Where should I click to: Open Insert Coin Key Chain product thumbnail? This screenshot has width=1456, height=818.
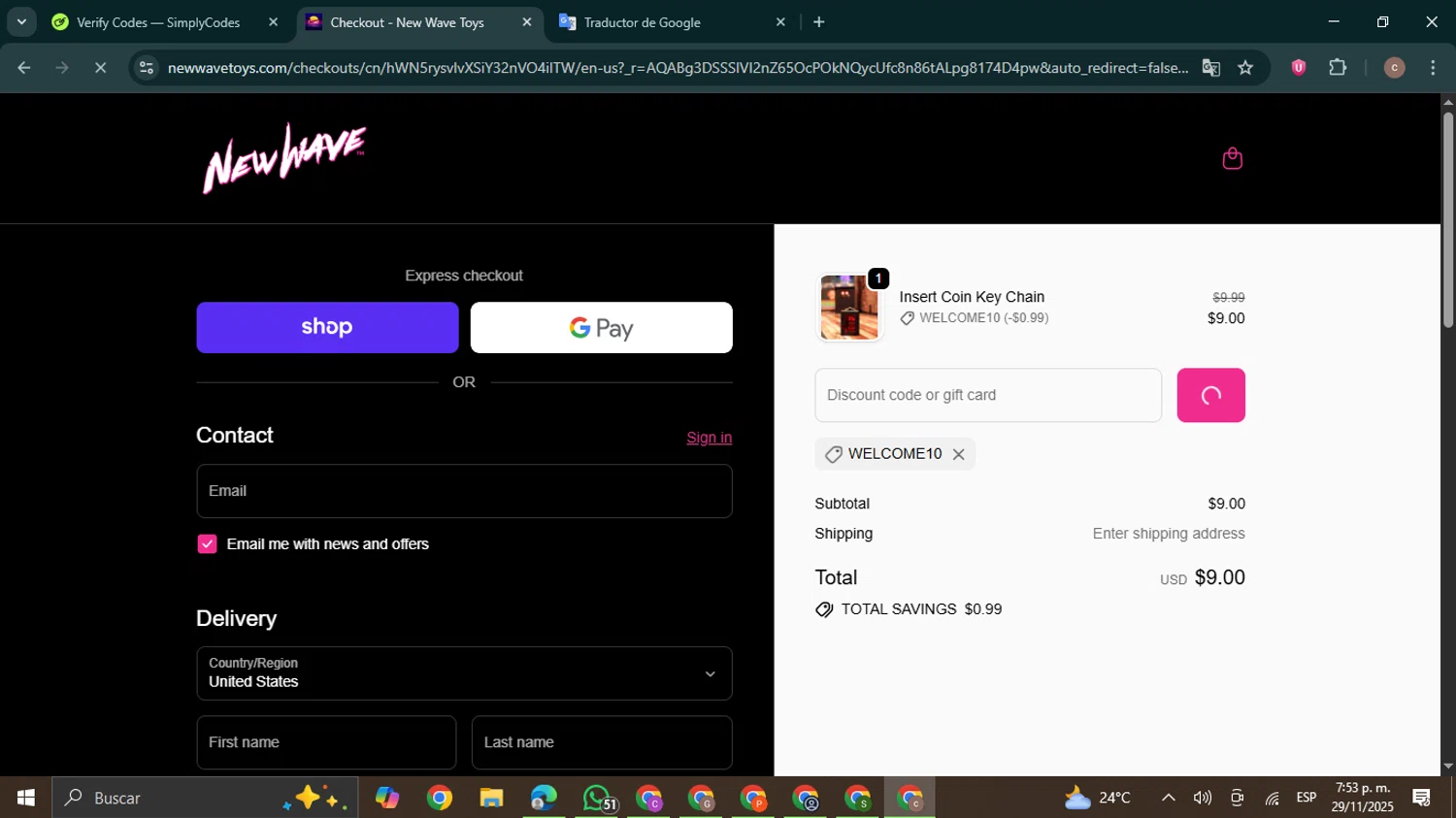[x=849, y=308]
